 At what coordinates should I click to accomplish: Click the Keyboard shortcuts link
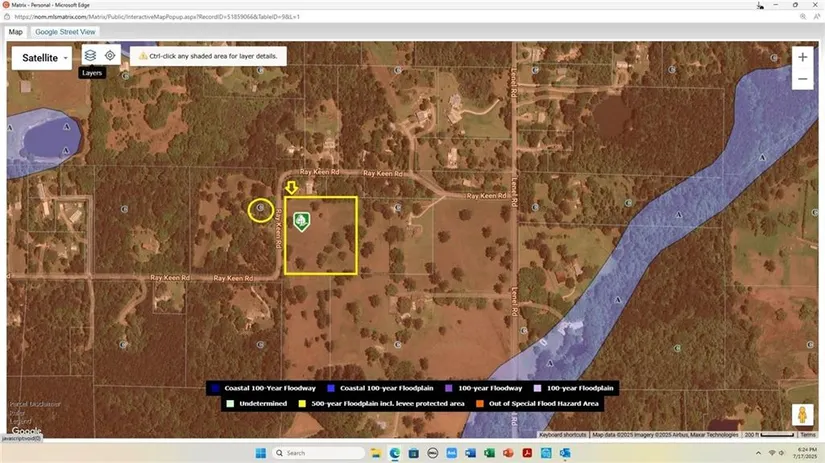click(563, 435)
